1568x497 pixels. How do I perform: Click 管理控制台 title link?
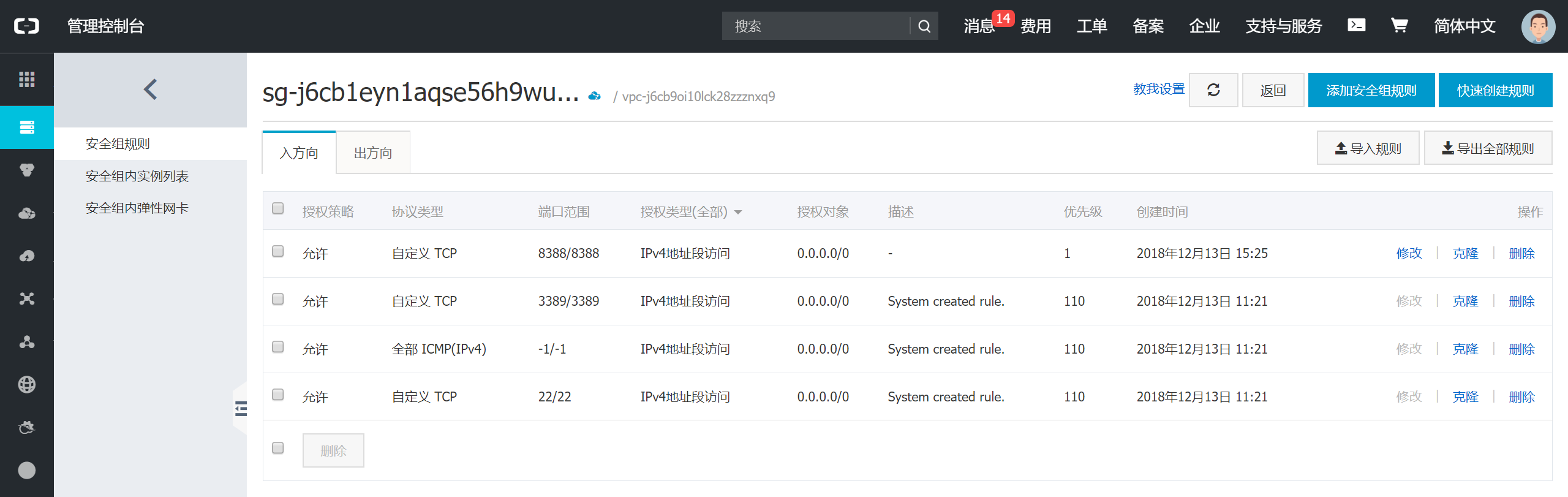[105, 26]
